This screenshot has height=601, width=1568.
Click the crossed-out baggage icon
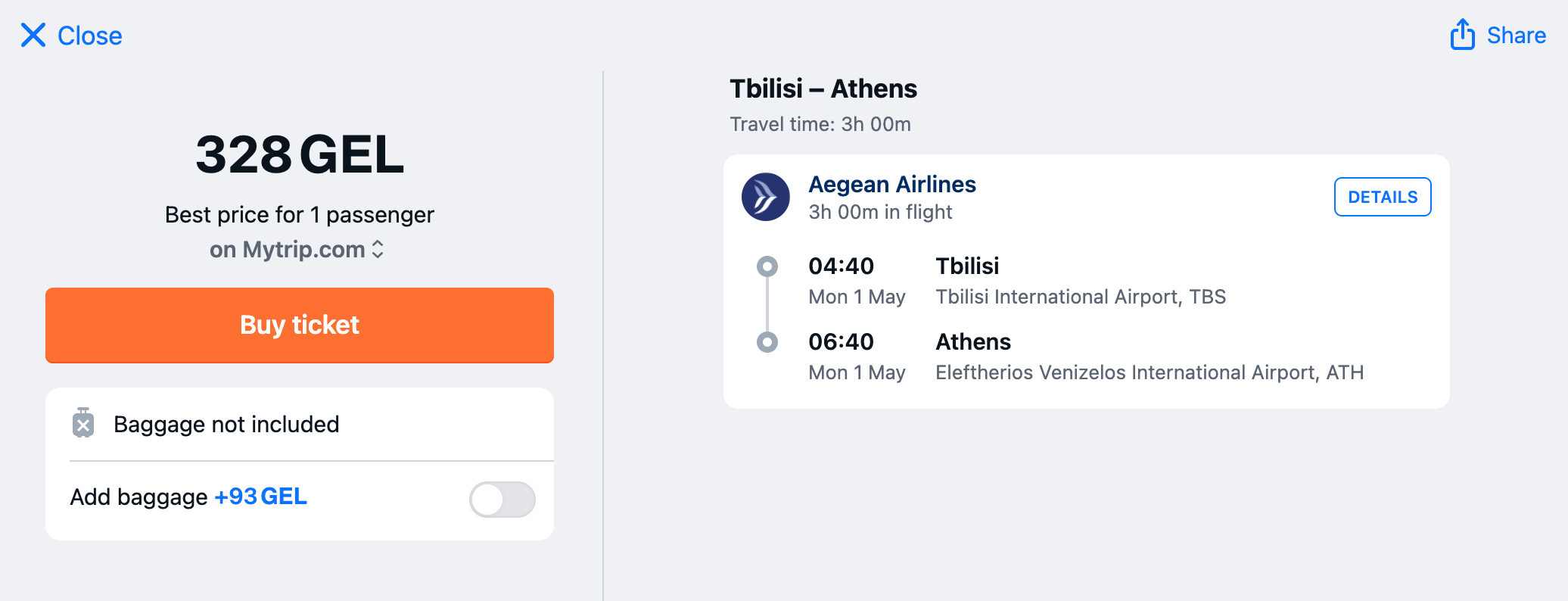83,423
